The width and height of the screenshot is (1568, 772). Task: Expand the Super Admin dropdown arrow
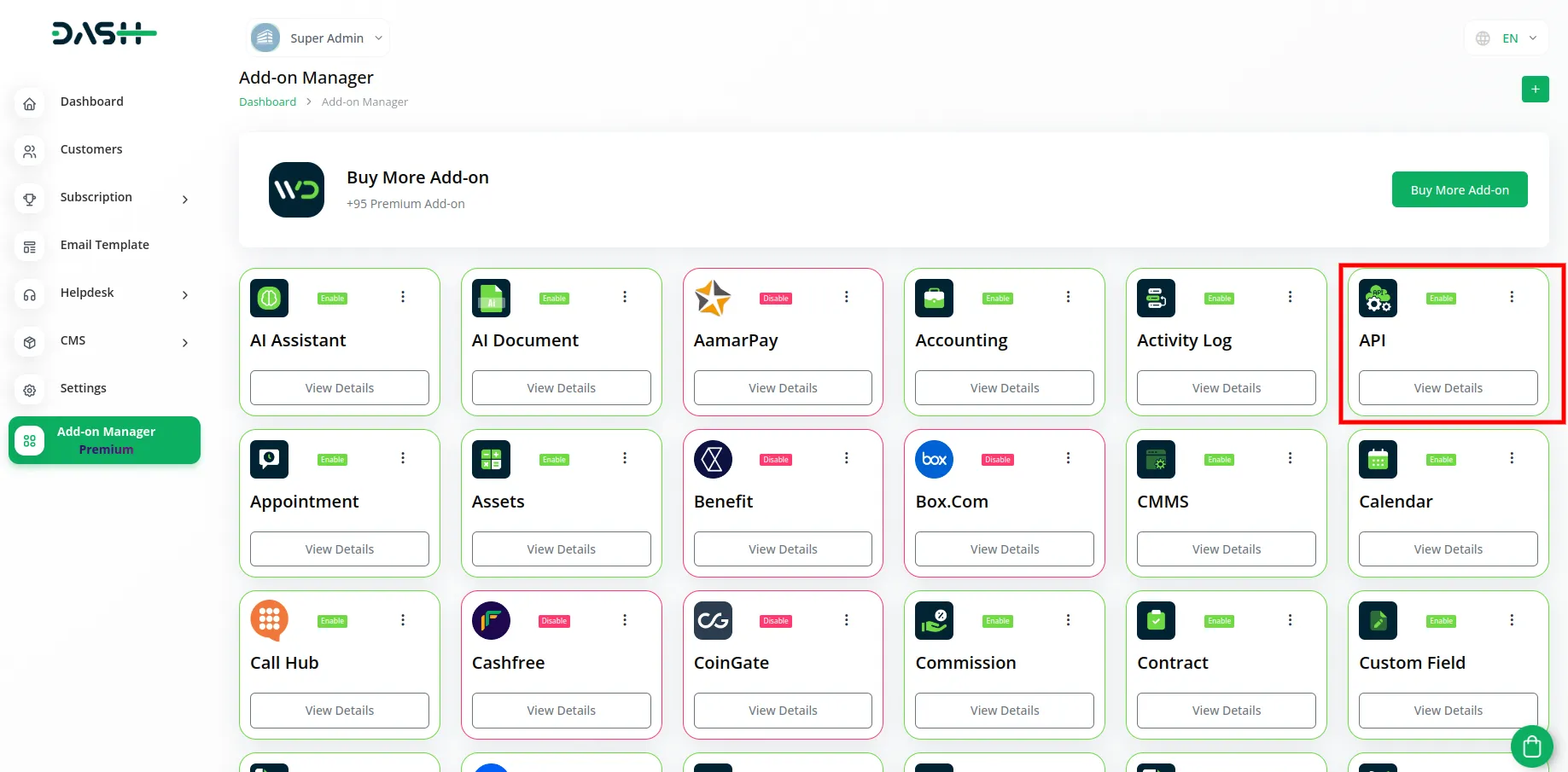pos(378,38)
